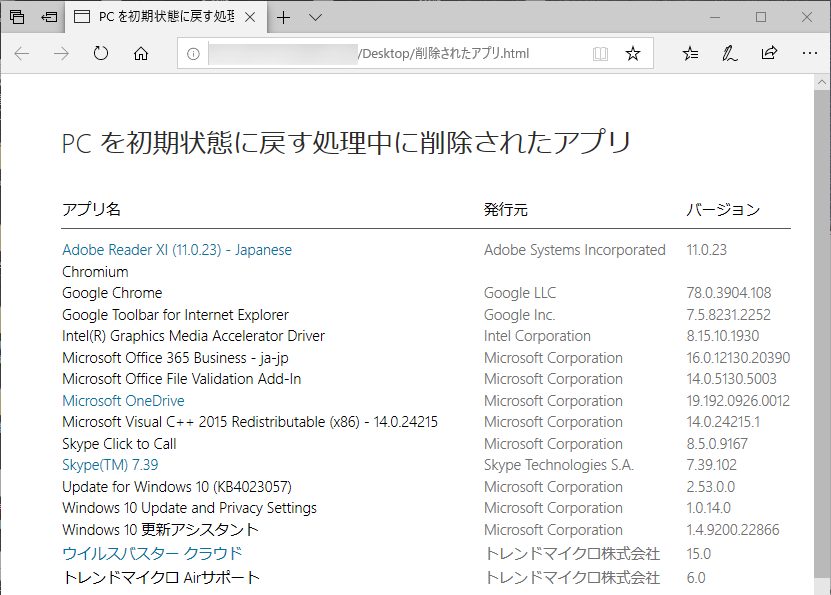Minimize the browser window
Screen dimensions: 831x595
[x=715, y=17]
